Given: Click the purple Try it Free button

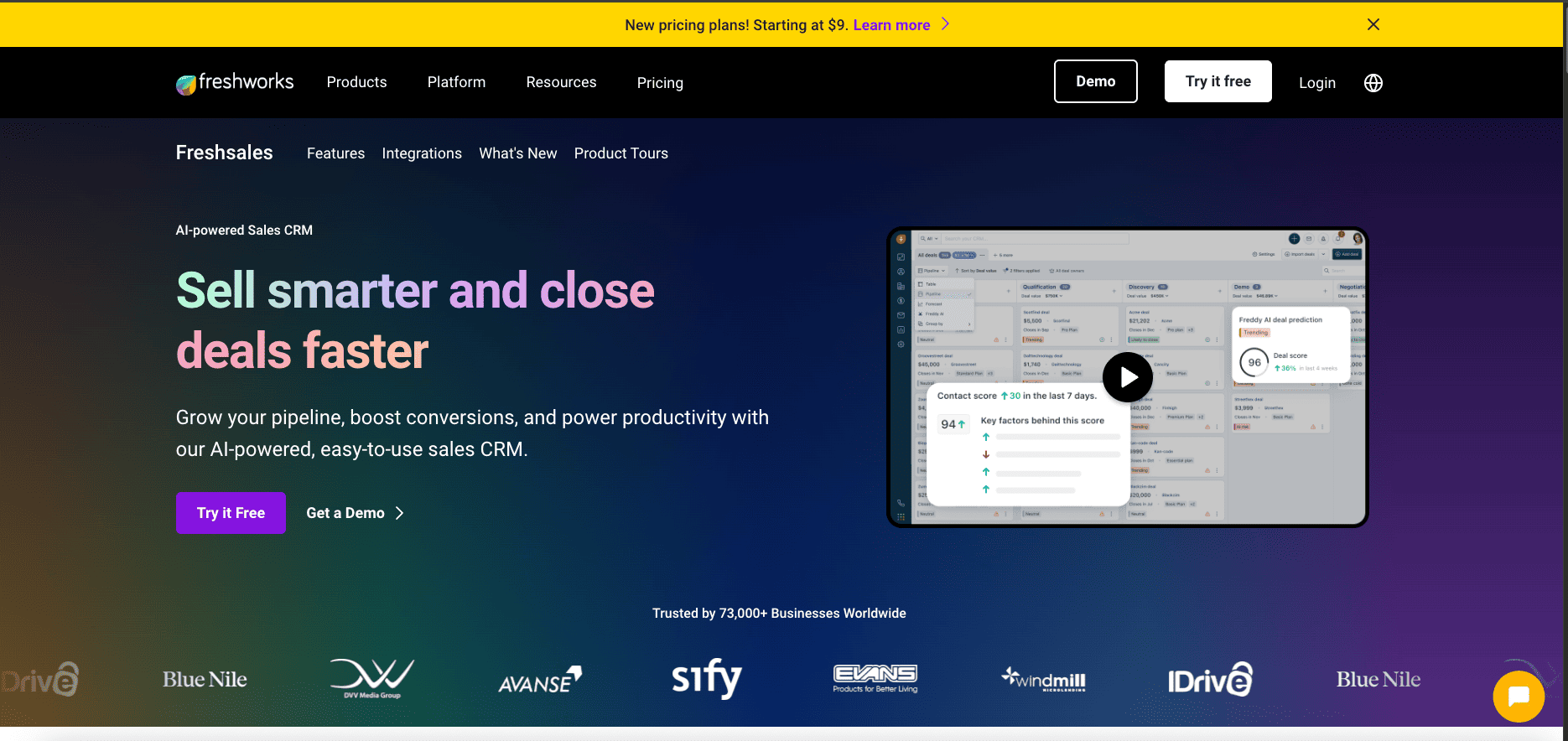Looking at the screenshot, I should [231, 513].
